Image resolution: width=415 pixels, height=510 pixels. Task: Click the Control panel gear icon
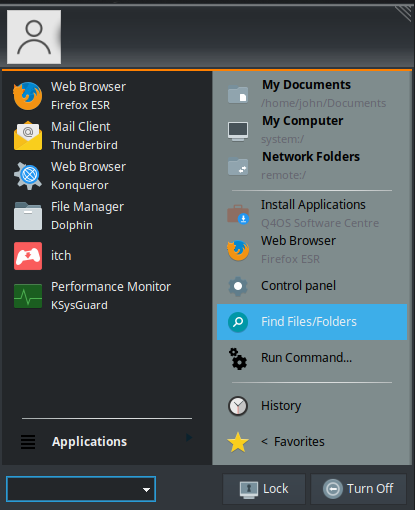click(238, 286)
